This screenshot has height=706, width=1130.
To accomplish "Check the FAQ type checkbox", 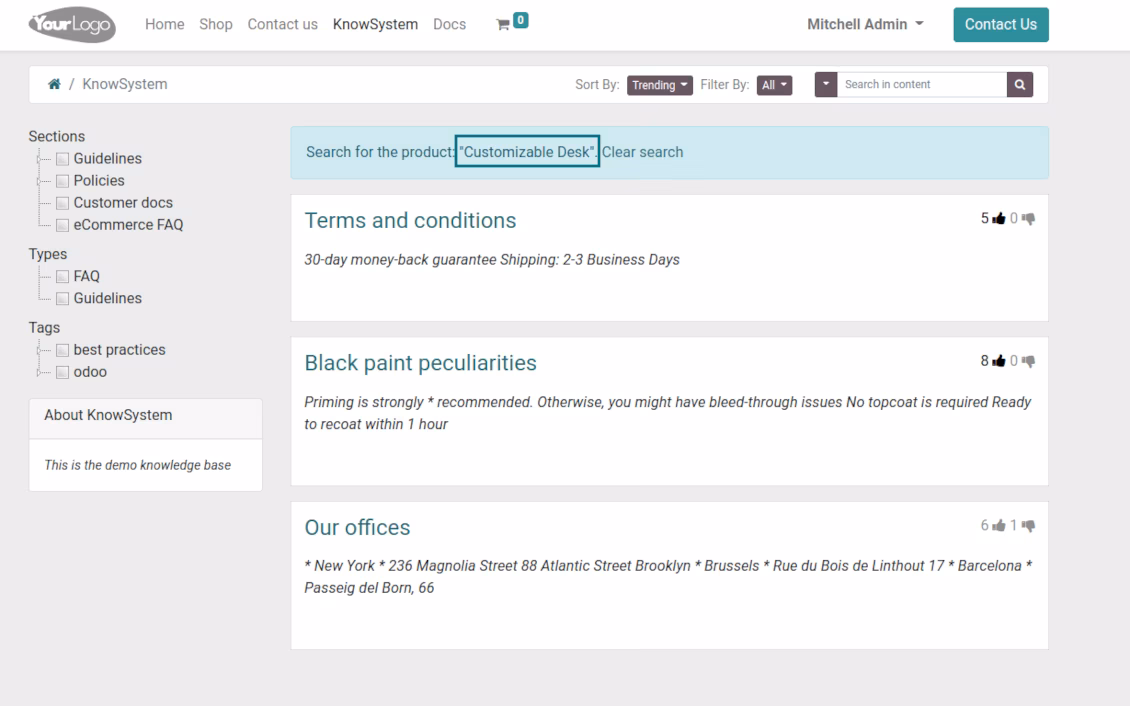I will coord(63,277).
